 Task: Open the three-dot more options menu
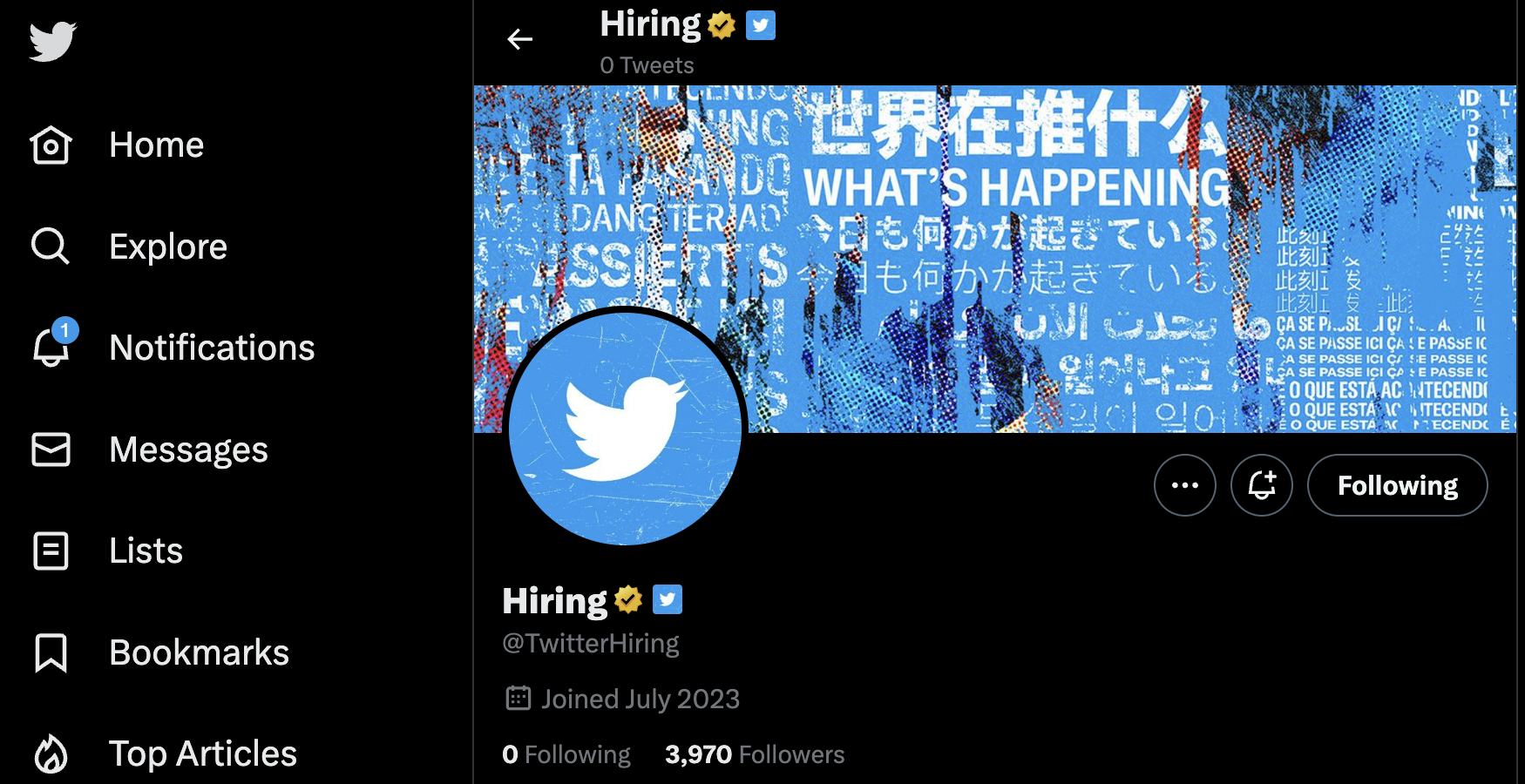[1184, 485]
